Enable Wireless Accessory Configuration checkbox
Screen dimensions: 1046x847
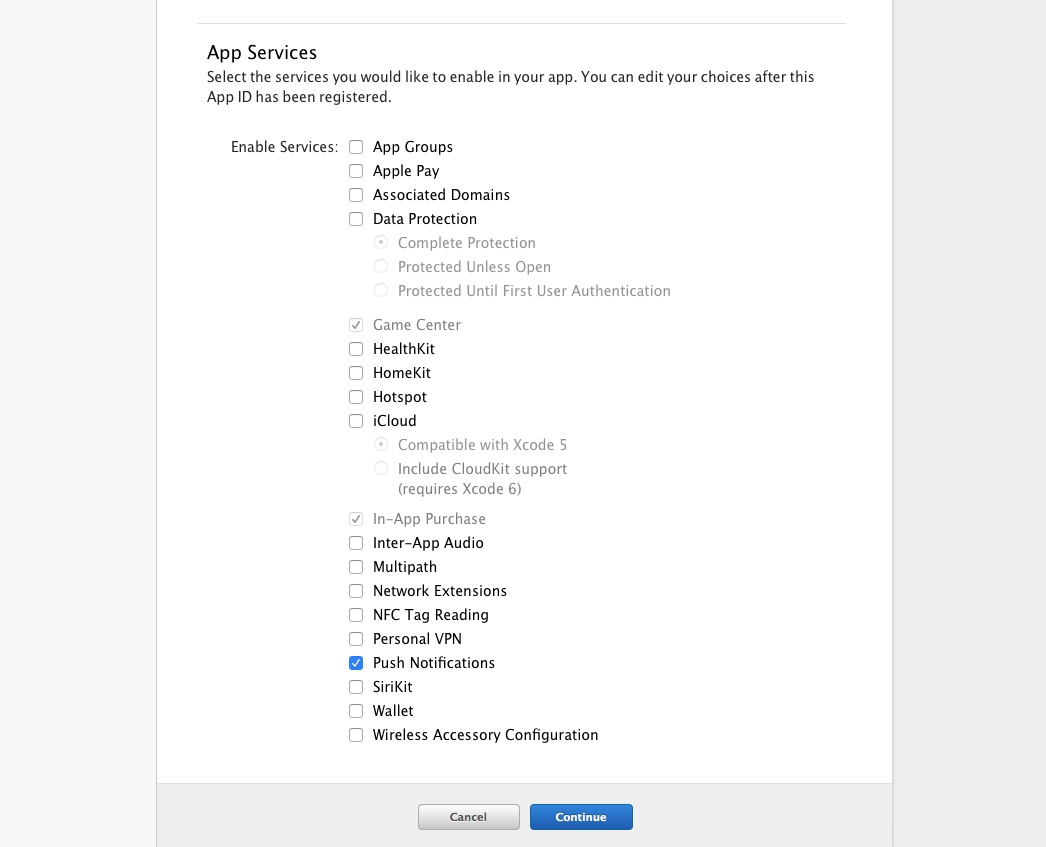(356, 735)
